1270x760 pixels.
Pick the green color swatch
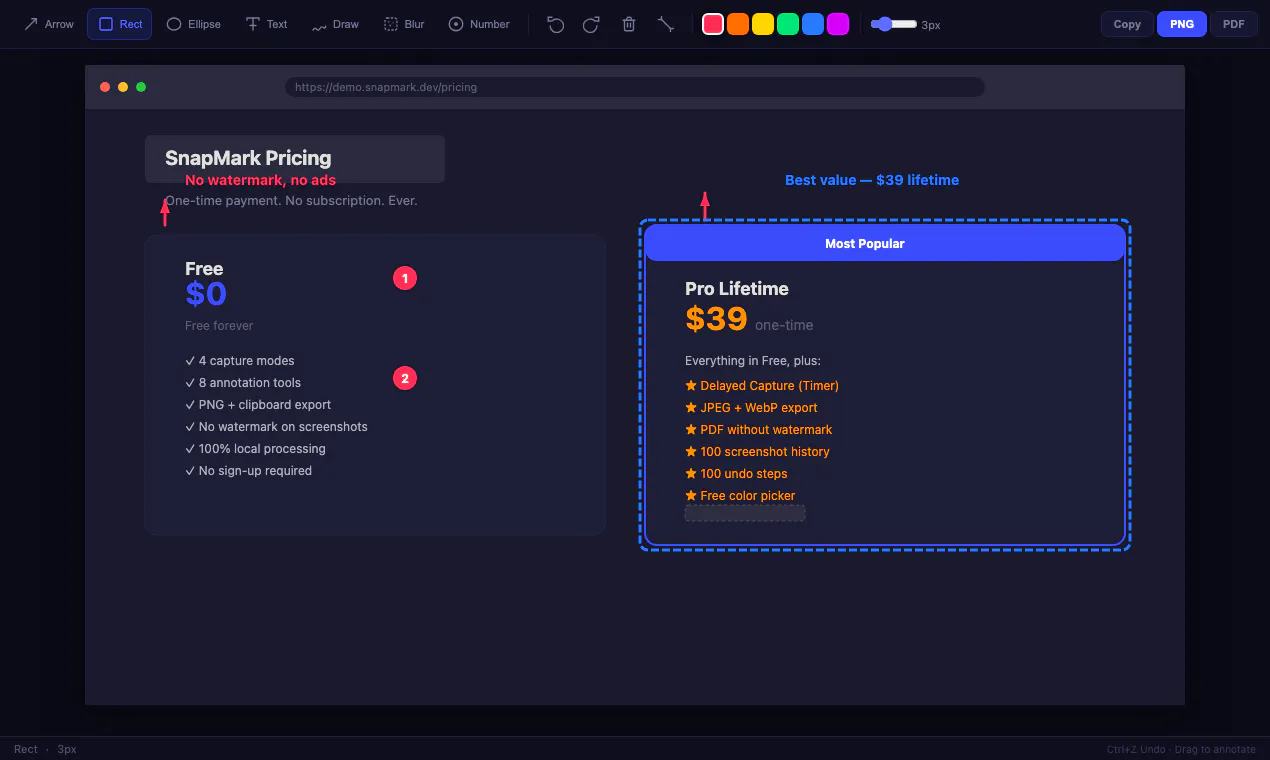[788, 24]
